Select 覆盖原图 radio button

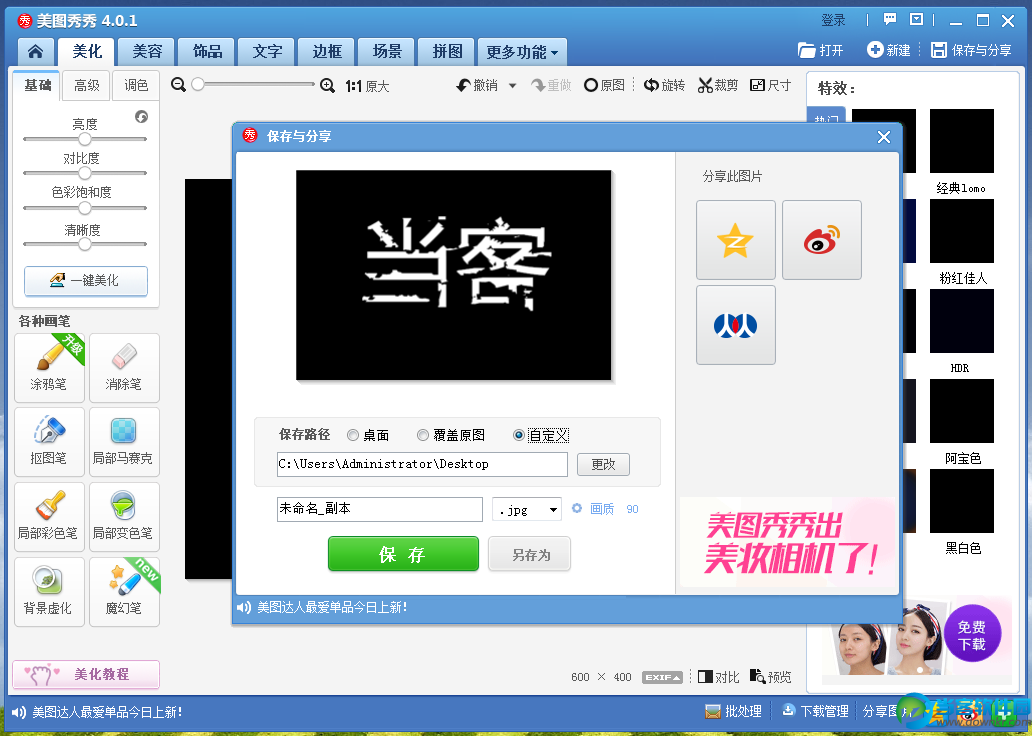coord(423,435)
